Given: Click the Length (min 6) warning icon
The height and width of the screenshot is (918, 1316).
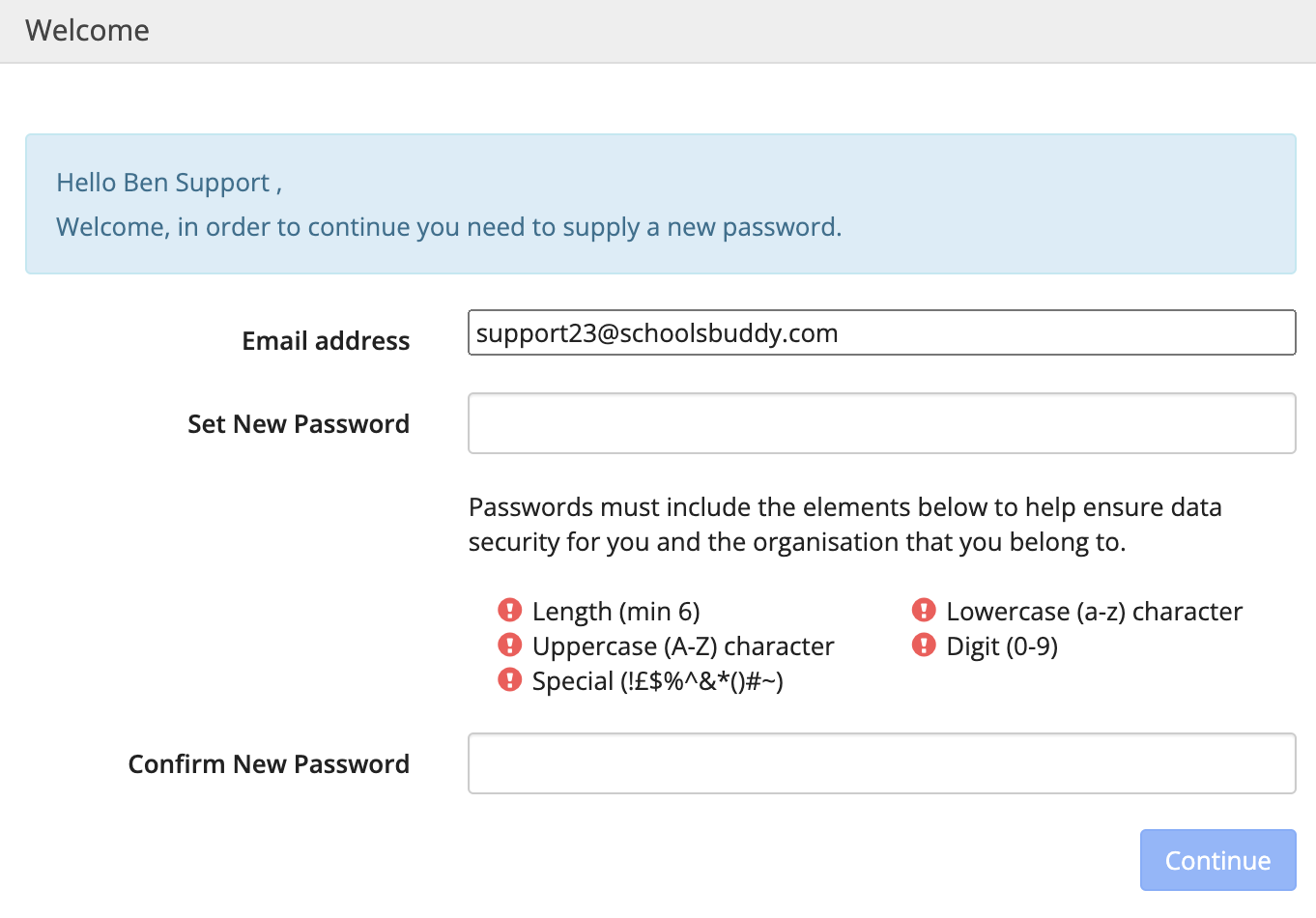Looking at the screenshot, I should (x=509, y=610).
